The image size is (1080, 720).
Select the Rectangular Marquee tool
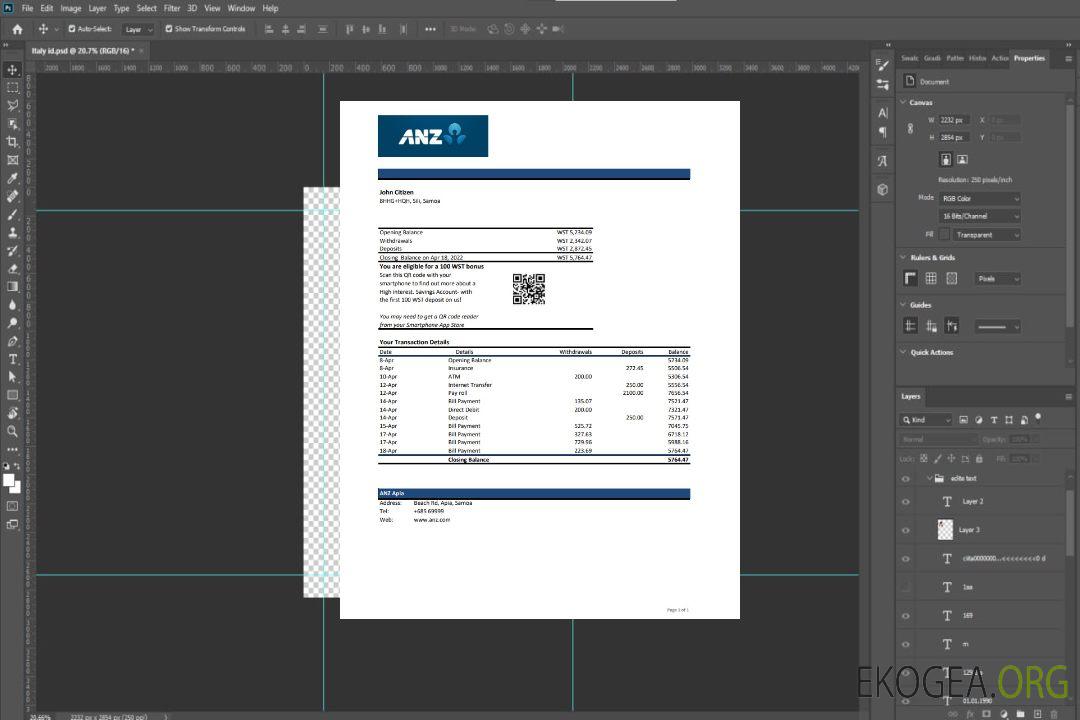click(12, 88)
